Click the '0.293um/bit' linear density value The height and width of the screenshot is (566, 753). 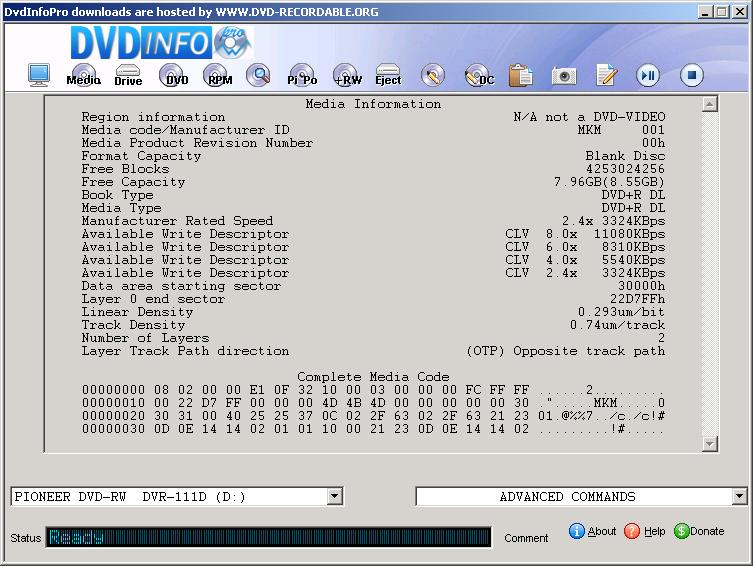(621, 312)
